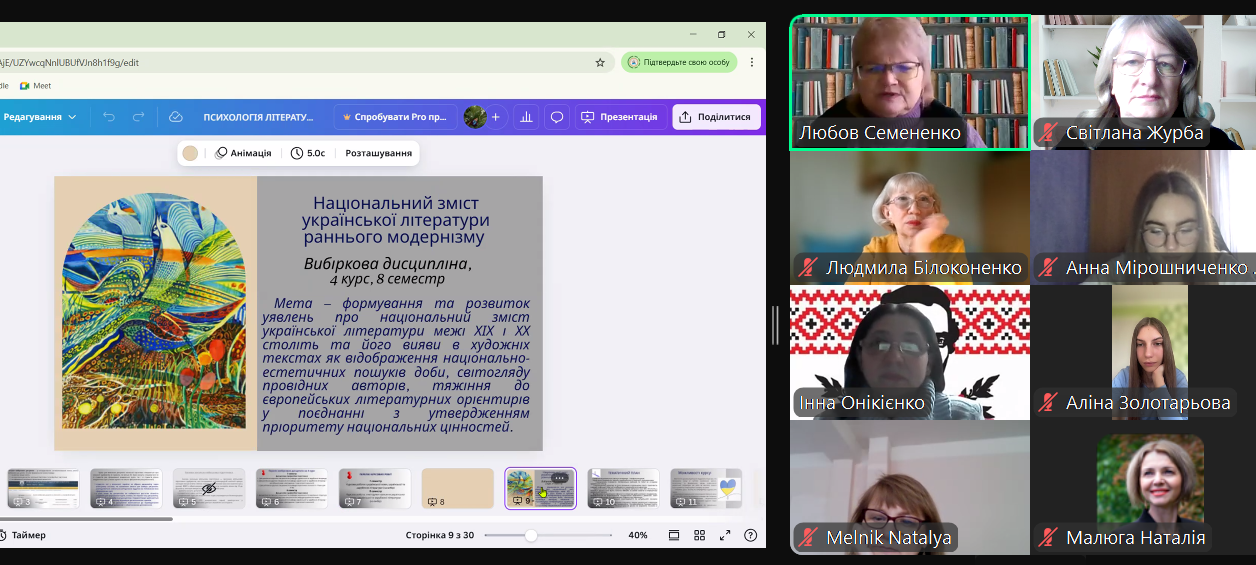Click the beige background color swatch

click(190, 153)
